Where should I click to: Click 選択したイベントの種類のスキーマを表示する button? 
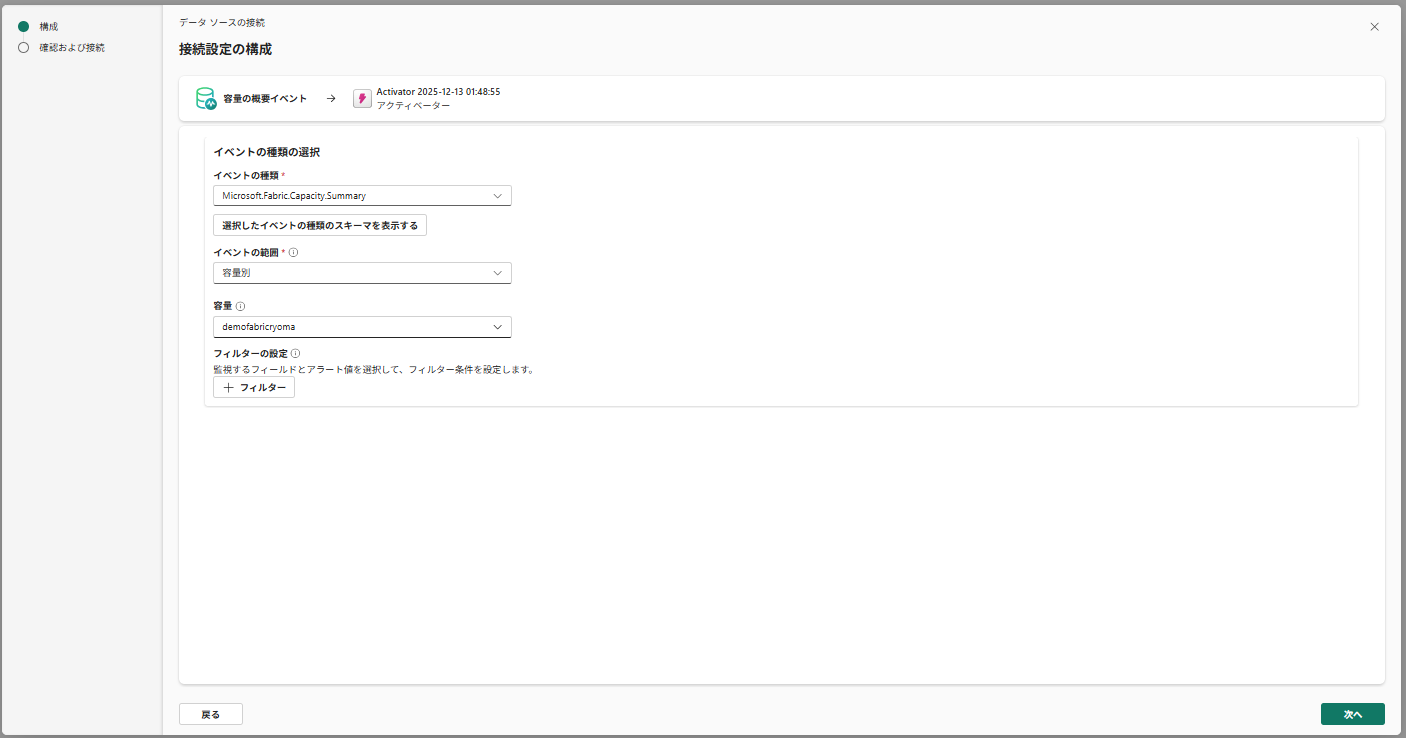click(x=320, y=225)
